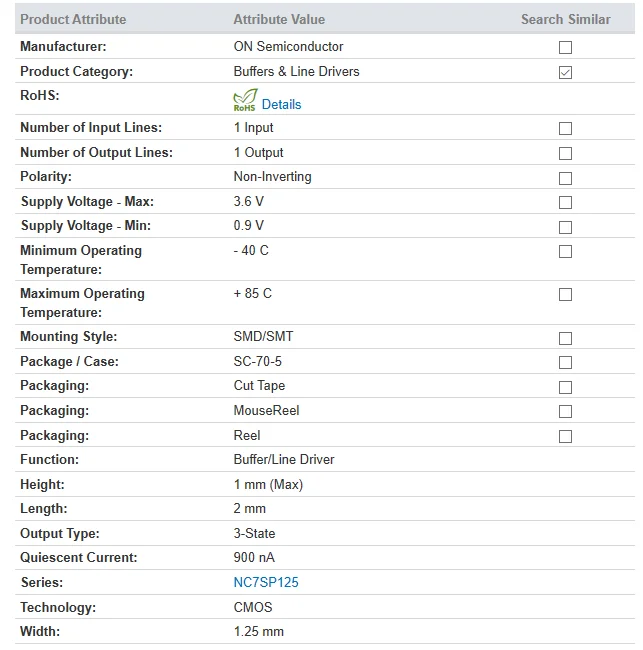The image size is (643, 650).
Task: Click the - 40 C value
Action: (x=251, y=250)
